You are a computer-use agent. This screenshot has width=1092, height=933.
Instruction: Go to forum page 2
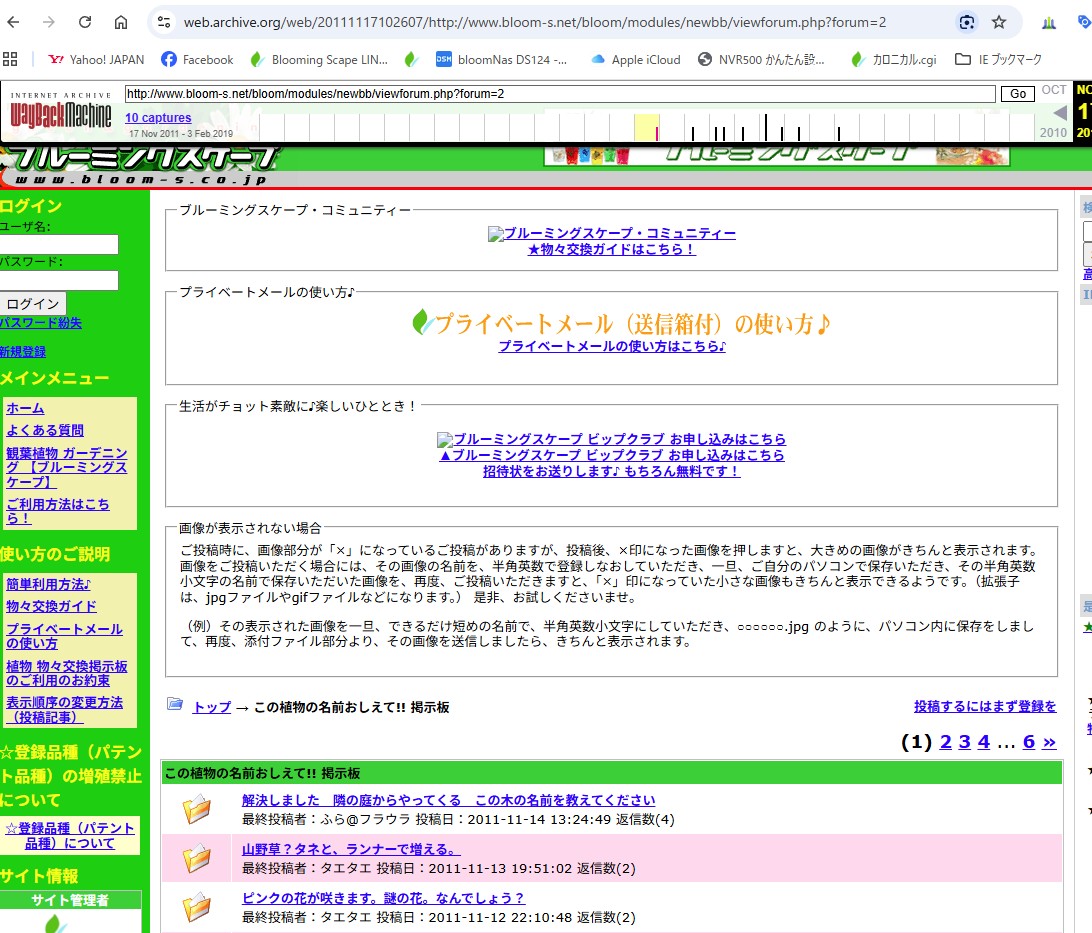tap(946, 742)
